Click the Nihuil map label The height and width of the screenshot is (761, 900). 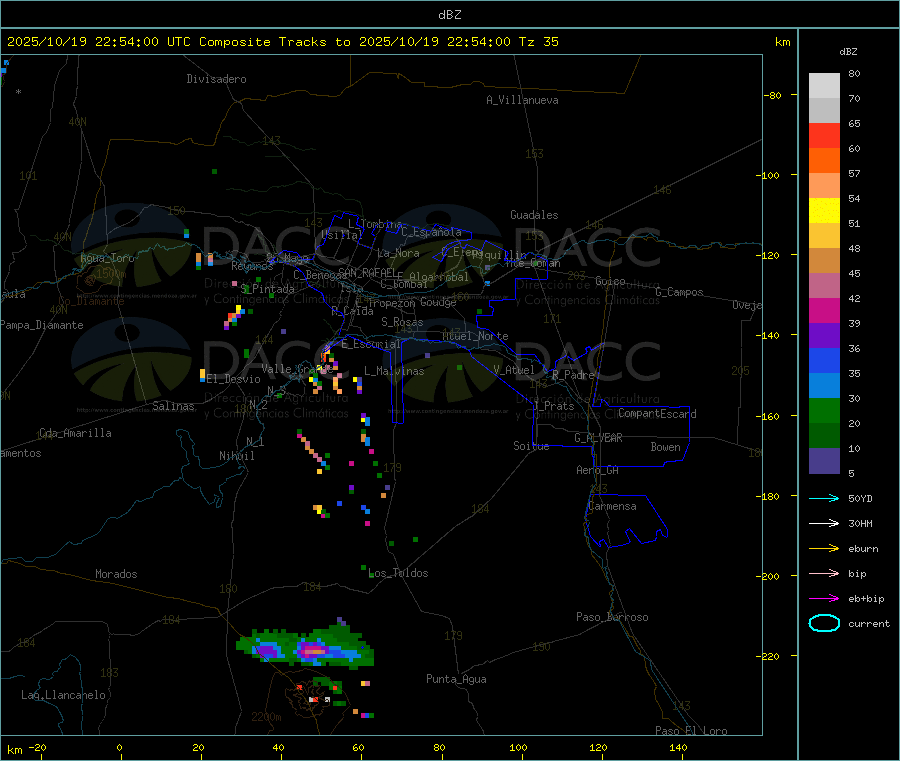[236, 456]
